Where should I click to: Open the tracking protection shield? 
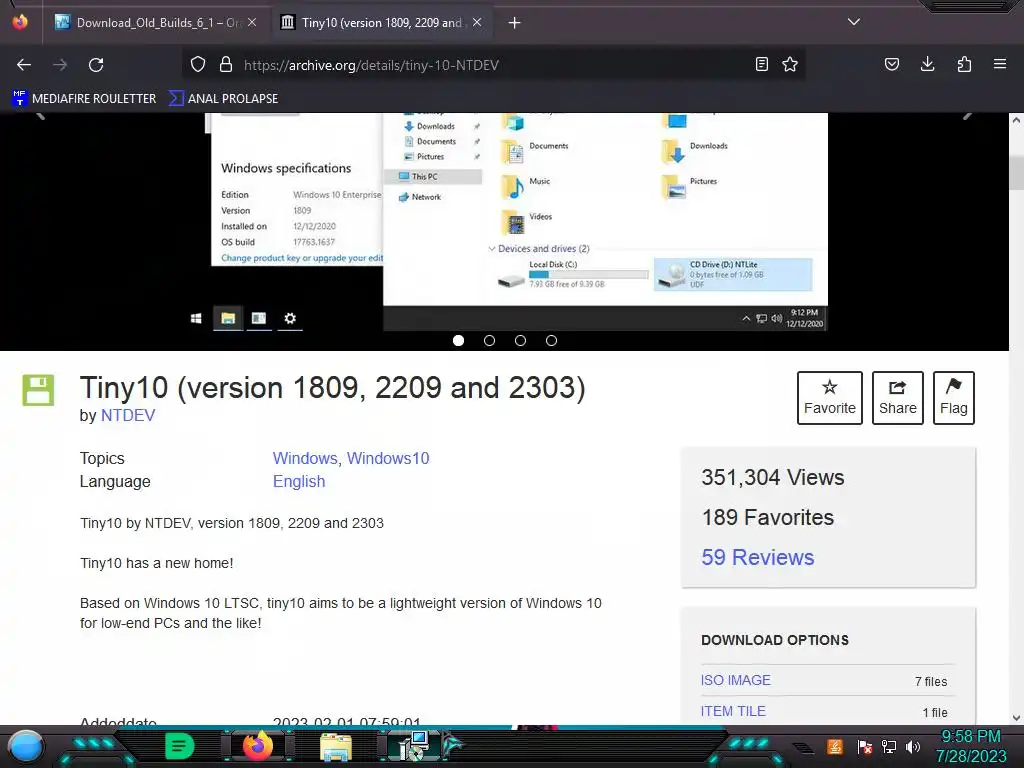click(x=198, y=65)
